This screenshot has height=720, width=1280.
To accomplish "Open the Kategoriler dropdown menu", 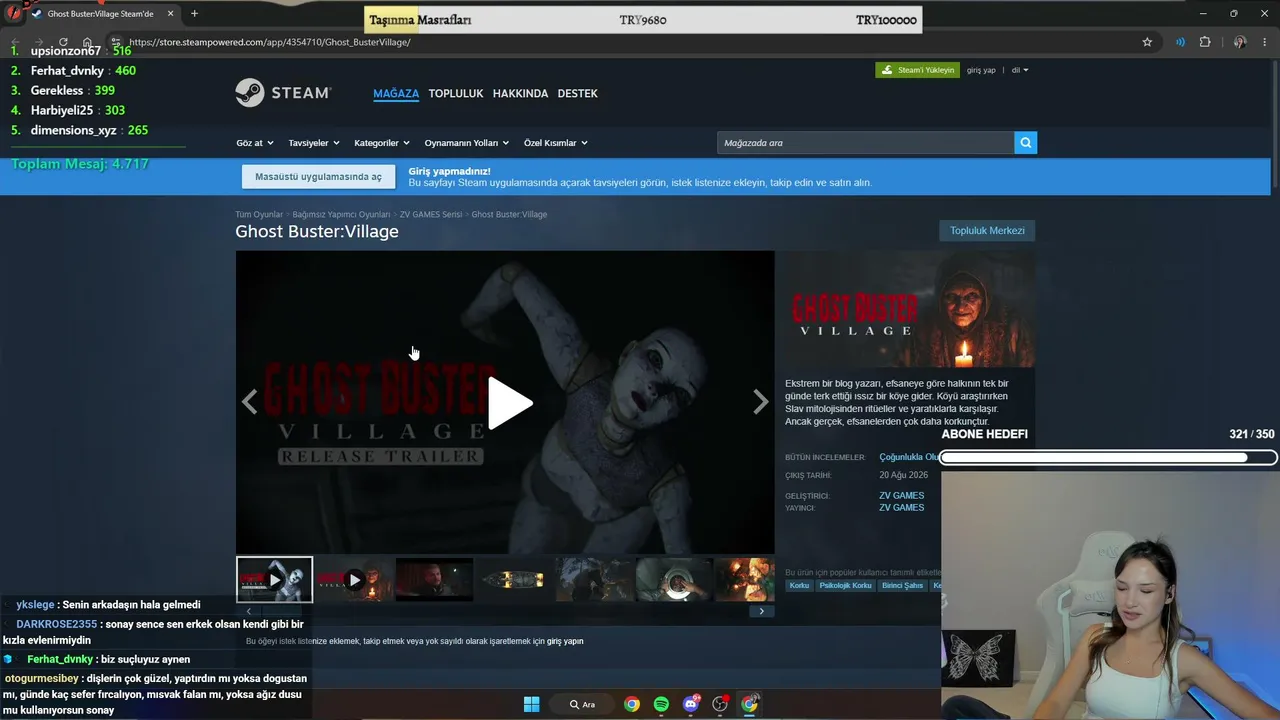I will point(382,143).
